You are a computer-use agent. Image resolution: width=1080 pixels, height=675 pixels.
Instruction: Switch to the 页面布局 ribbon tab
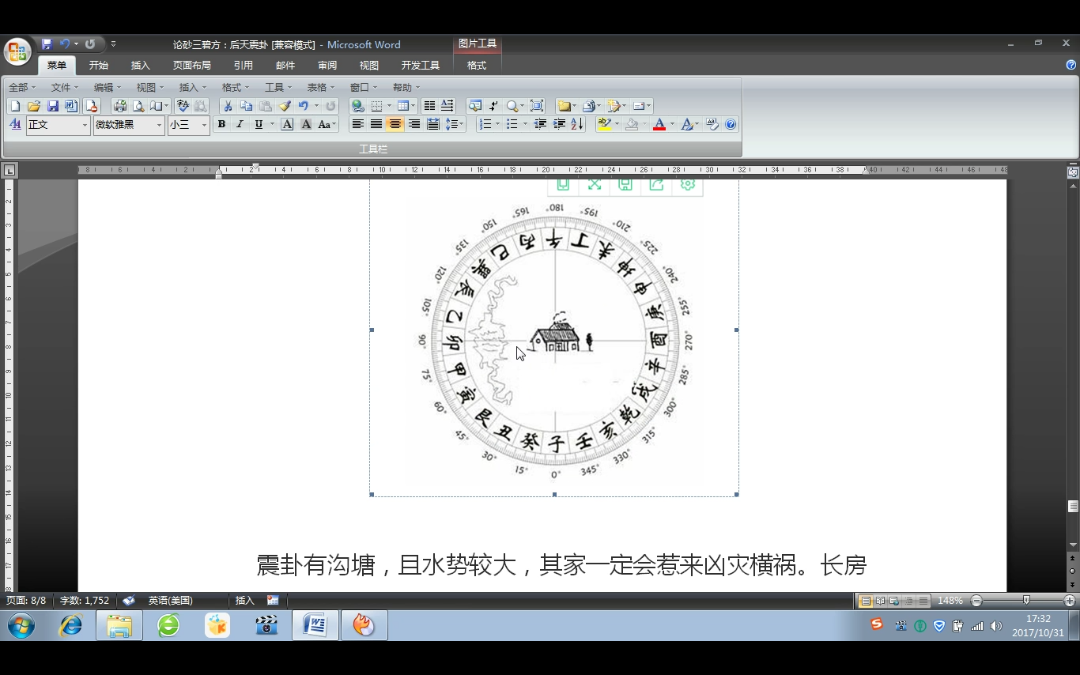point(191,65)
